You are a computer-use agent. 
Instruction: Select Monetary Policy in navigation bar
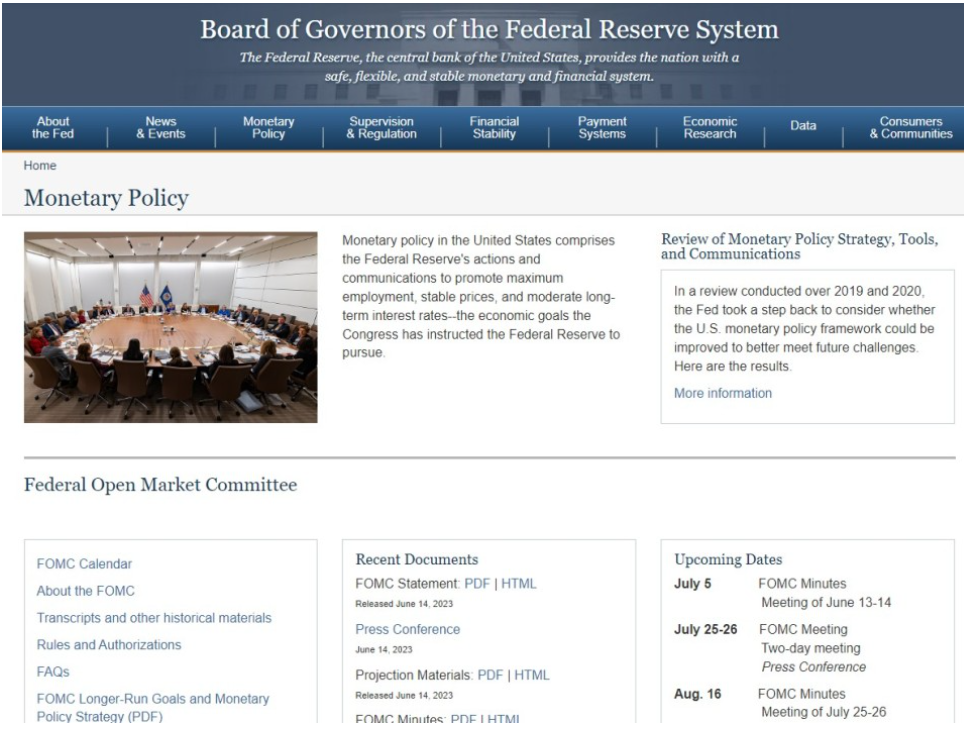(x=269, y=127)
